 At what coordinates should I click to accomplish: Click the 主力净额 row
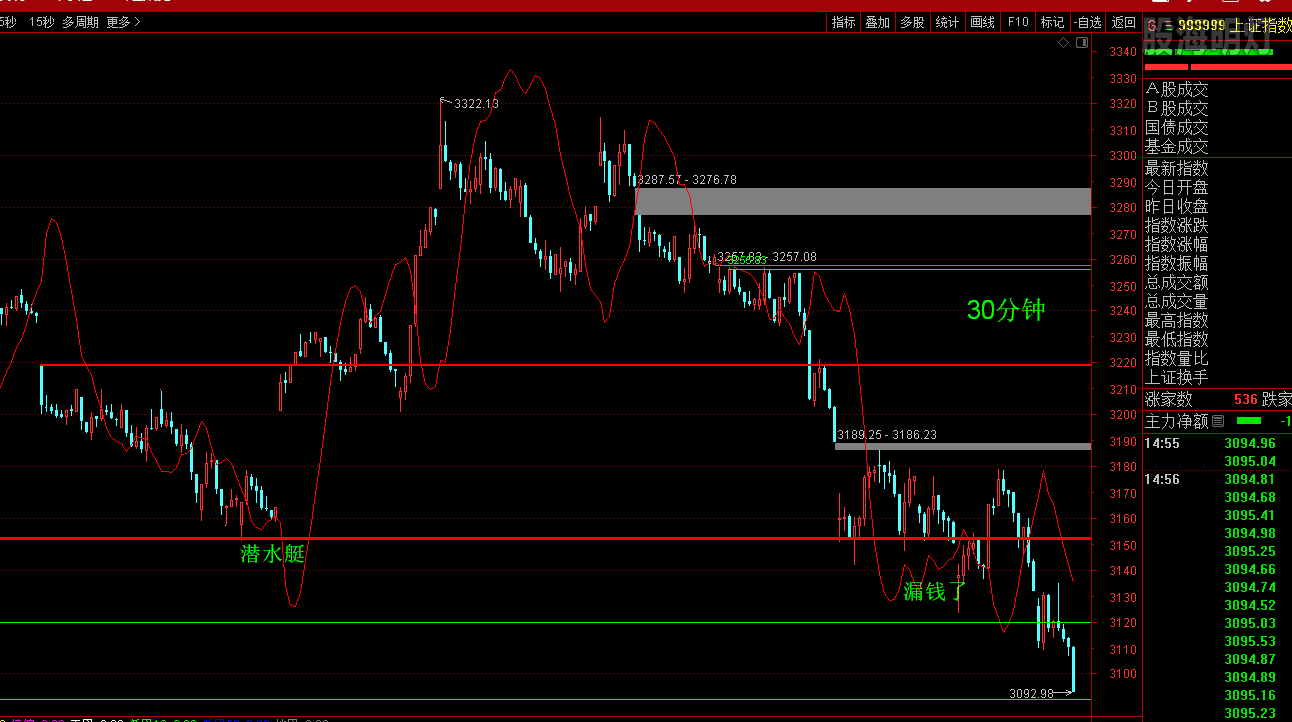point(1218,421)
